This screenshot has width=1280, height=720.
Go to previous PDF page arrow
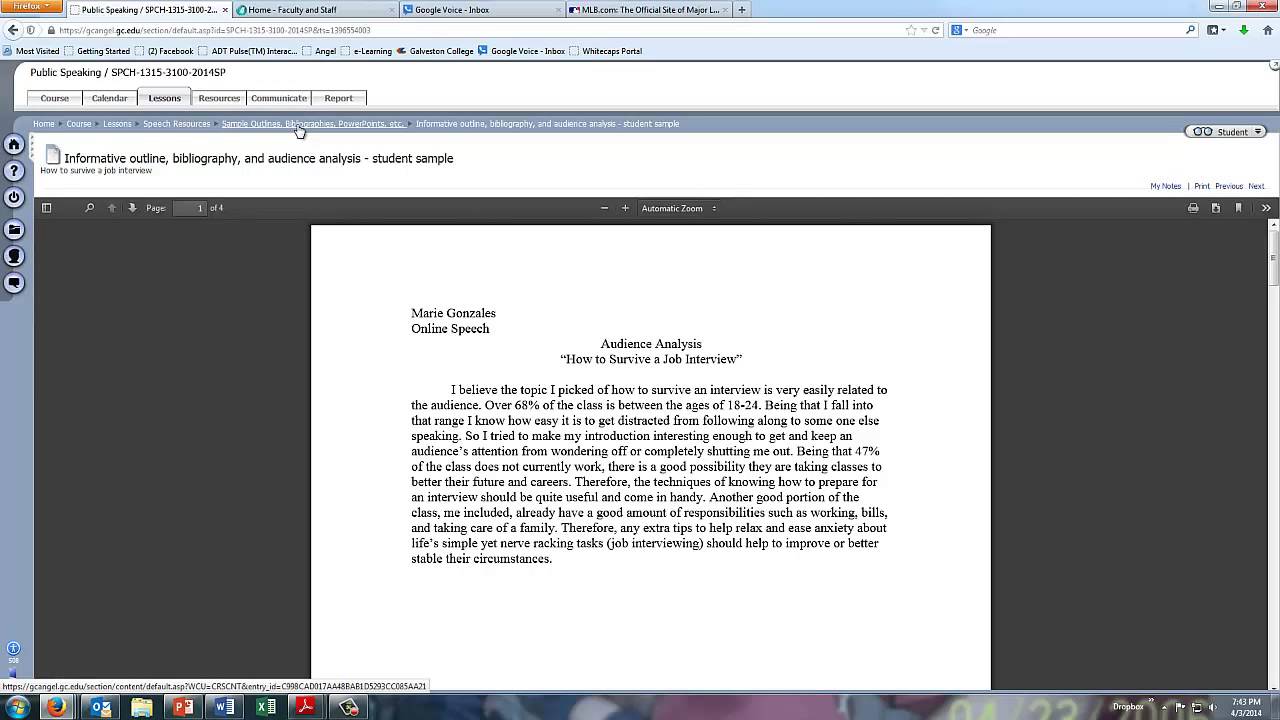tap(111, 208)
